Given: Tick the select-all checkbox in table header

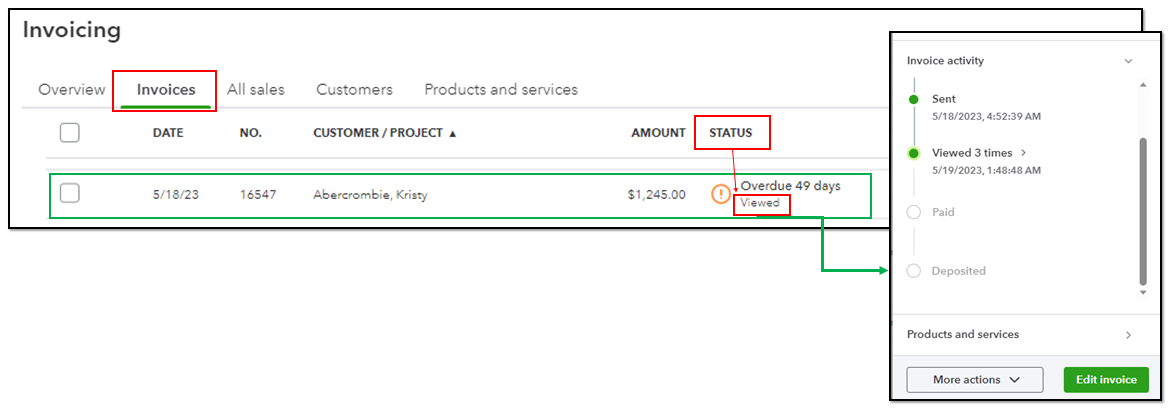Looking at the screenshot, I should point(69,133).
